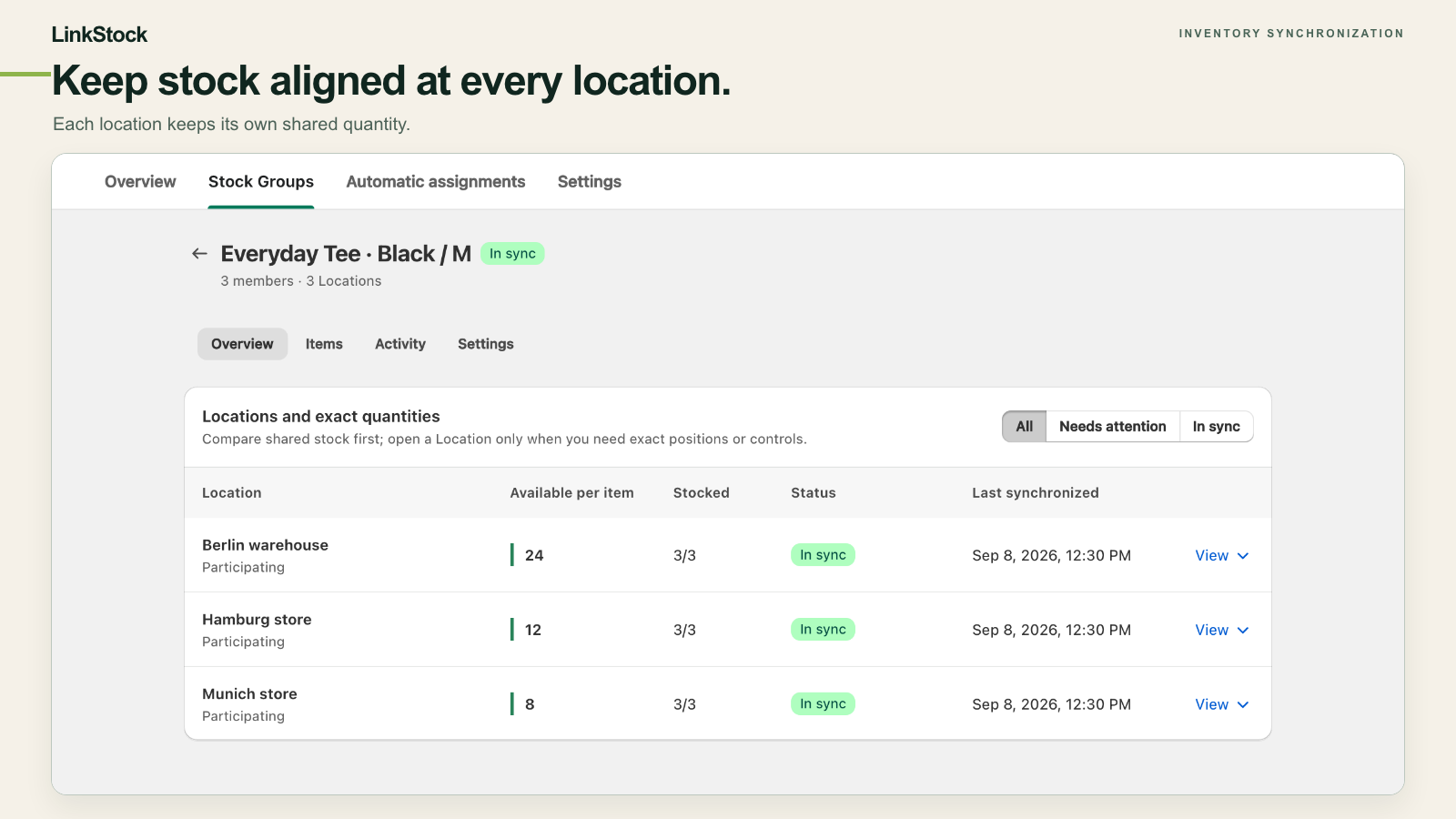Go back using the left arrow icon
This screenshot has width=1456, height=819.
pyautogui.click(x=199, y=254)
